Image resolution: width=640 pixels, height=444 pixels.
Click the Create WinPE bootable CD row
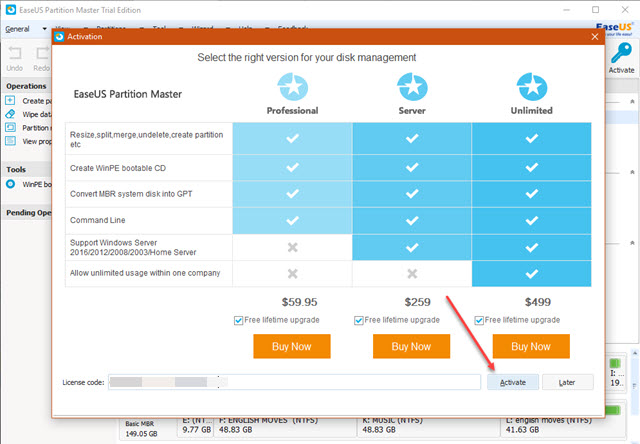(x=328, y=168)
